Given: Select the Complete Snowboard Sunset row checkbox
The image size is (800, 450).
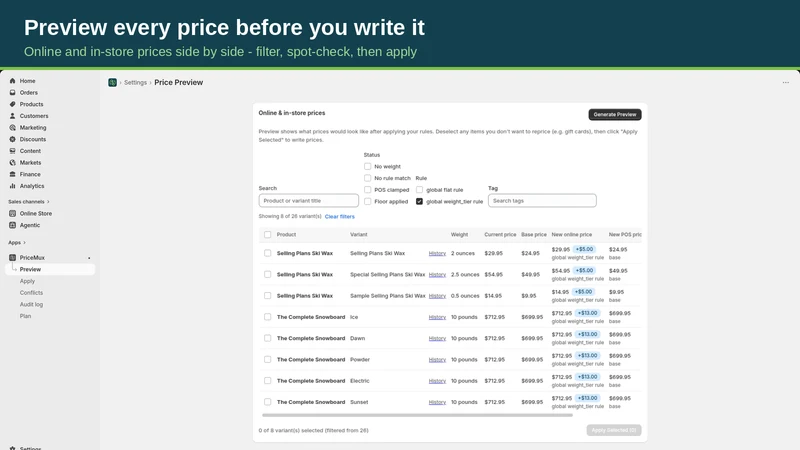Looking at the screenshot, I should [x=267, y=402].
